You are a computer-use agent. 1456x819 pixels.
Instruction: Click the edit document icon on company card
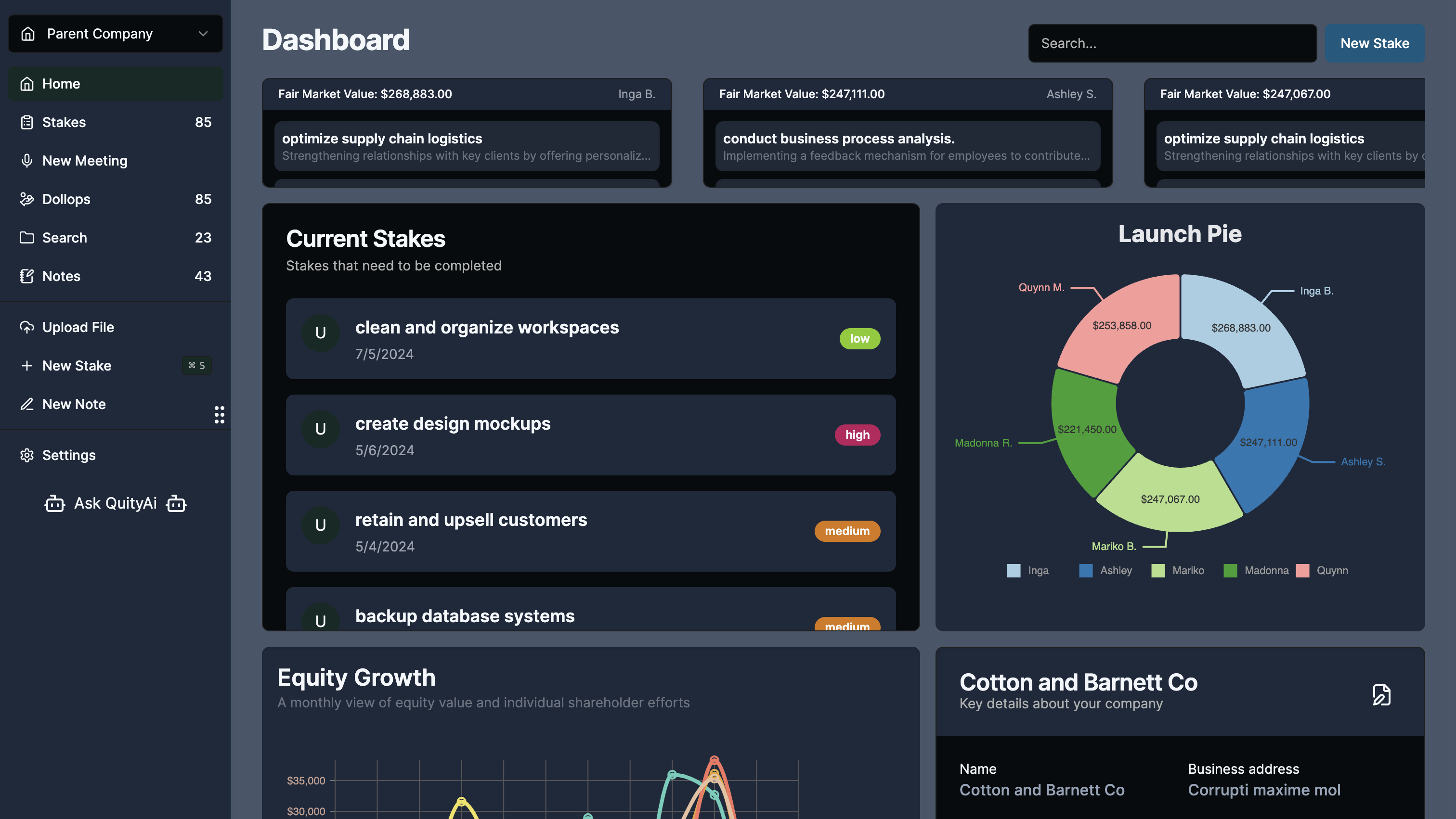pos(1381,694)
